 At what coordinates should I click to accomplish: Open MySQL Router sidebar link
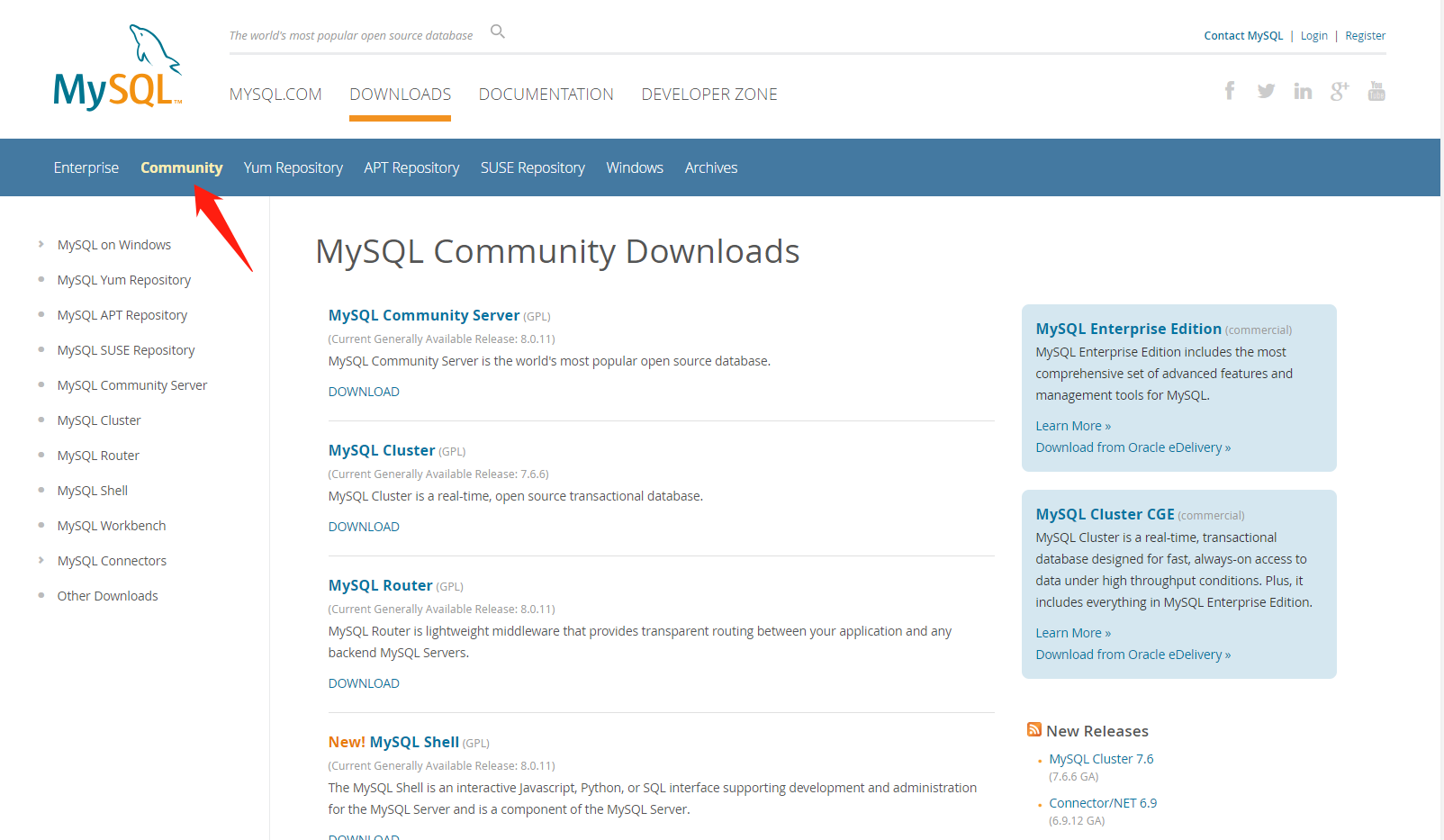(98, 456)
